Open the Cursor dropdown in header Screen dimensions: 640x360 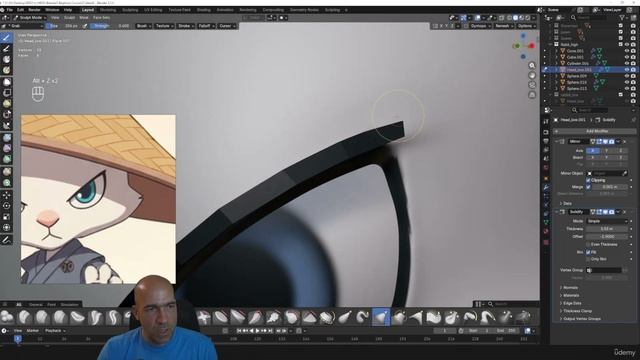(227, 26)
